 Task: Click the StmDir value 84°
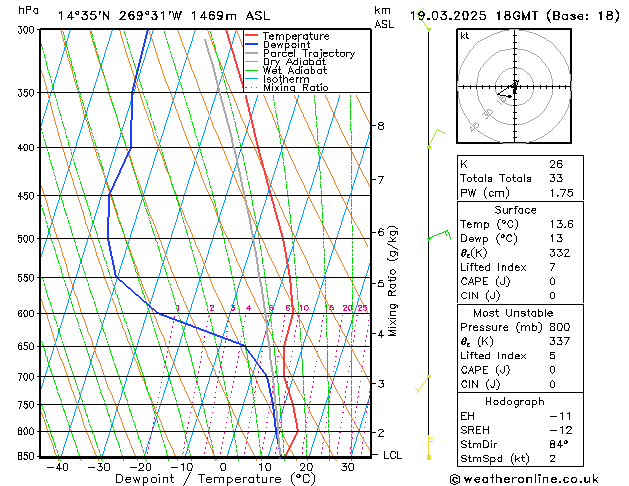coord(558,444)
